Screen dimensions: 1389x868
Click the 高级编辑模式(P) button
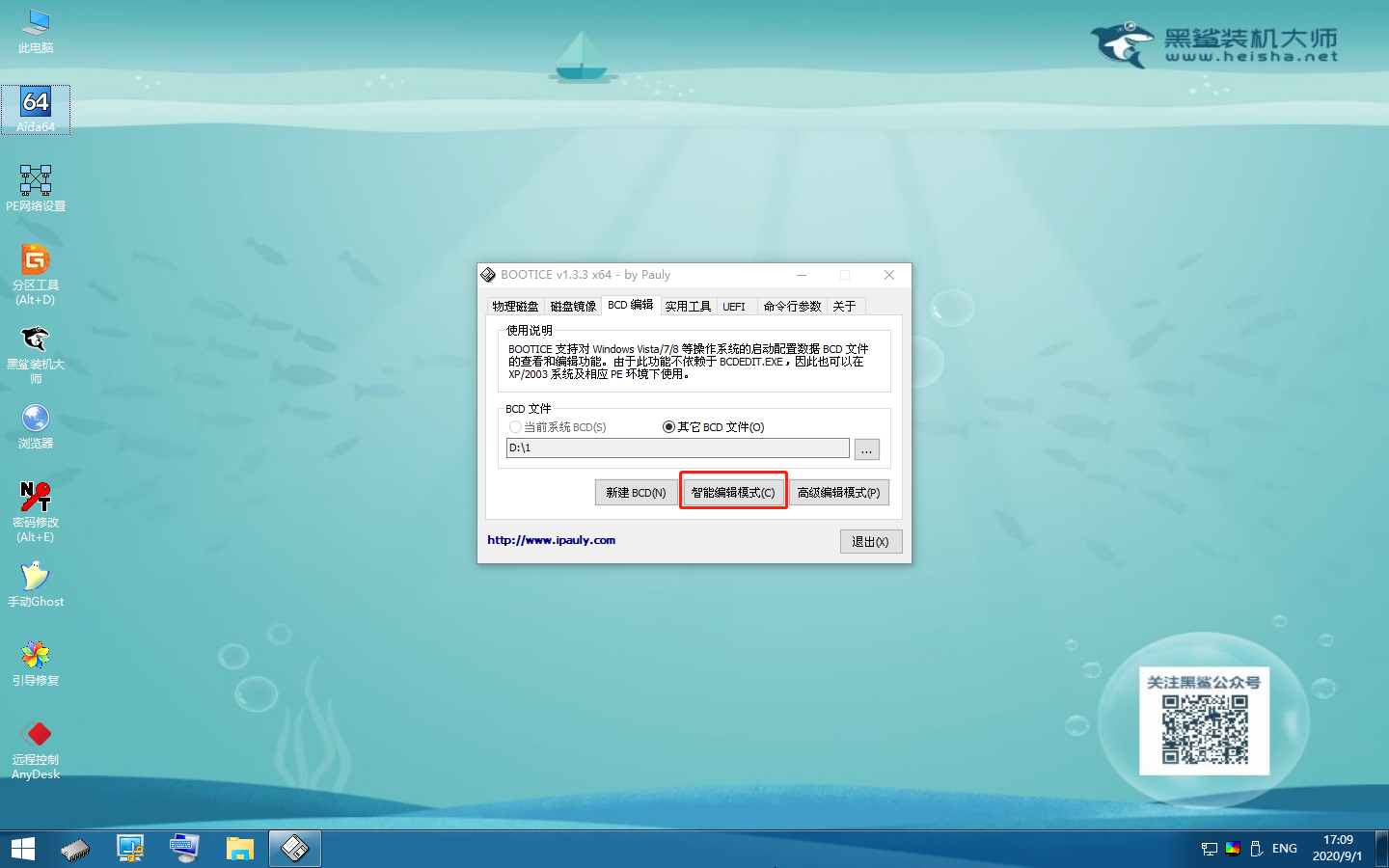[x=839, y=493]
